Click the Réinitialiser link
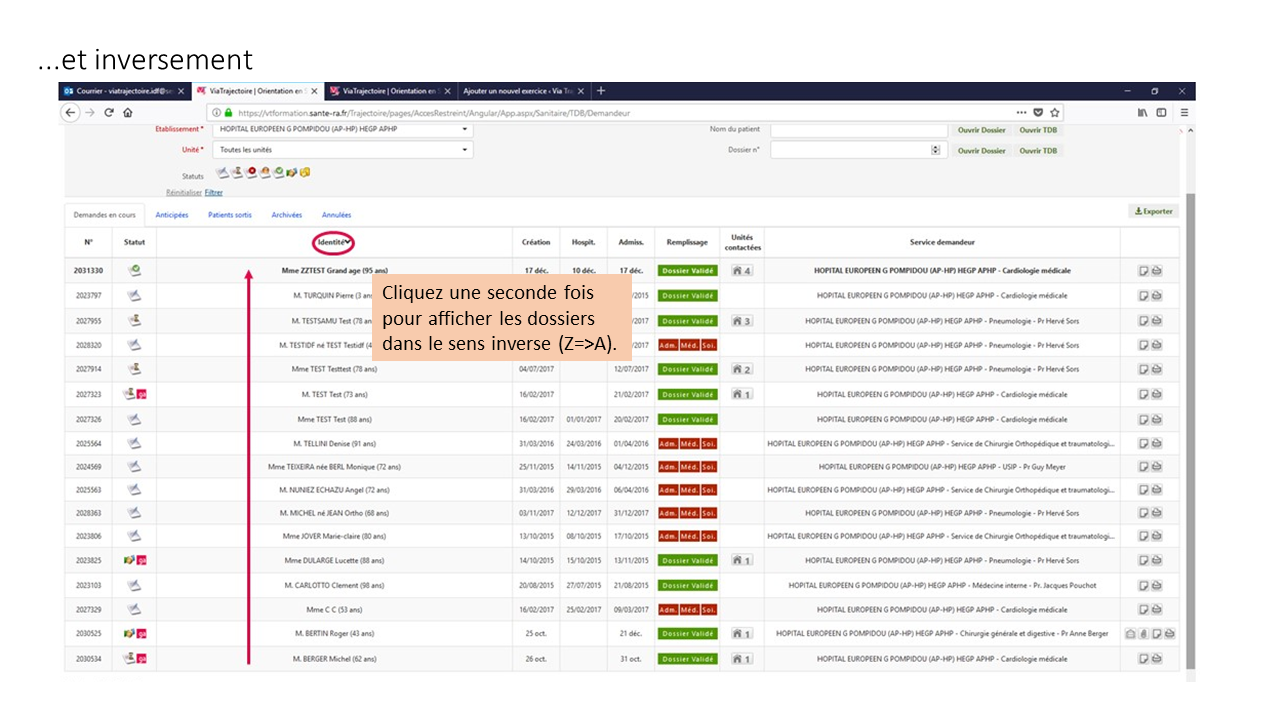Viewport: 1280px width, 720px height. (x=183, y=192)
